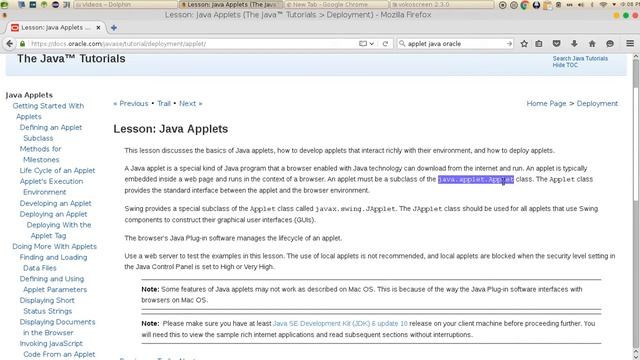Open Applet's Execution Environment sidebar link
640x360 pixels.
[51, 187]
